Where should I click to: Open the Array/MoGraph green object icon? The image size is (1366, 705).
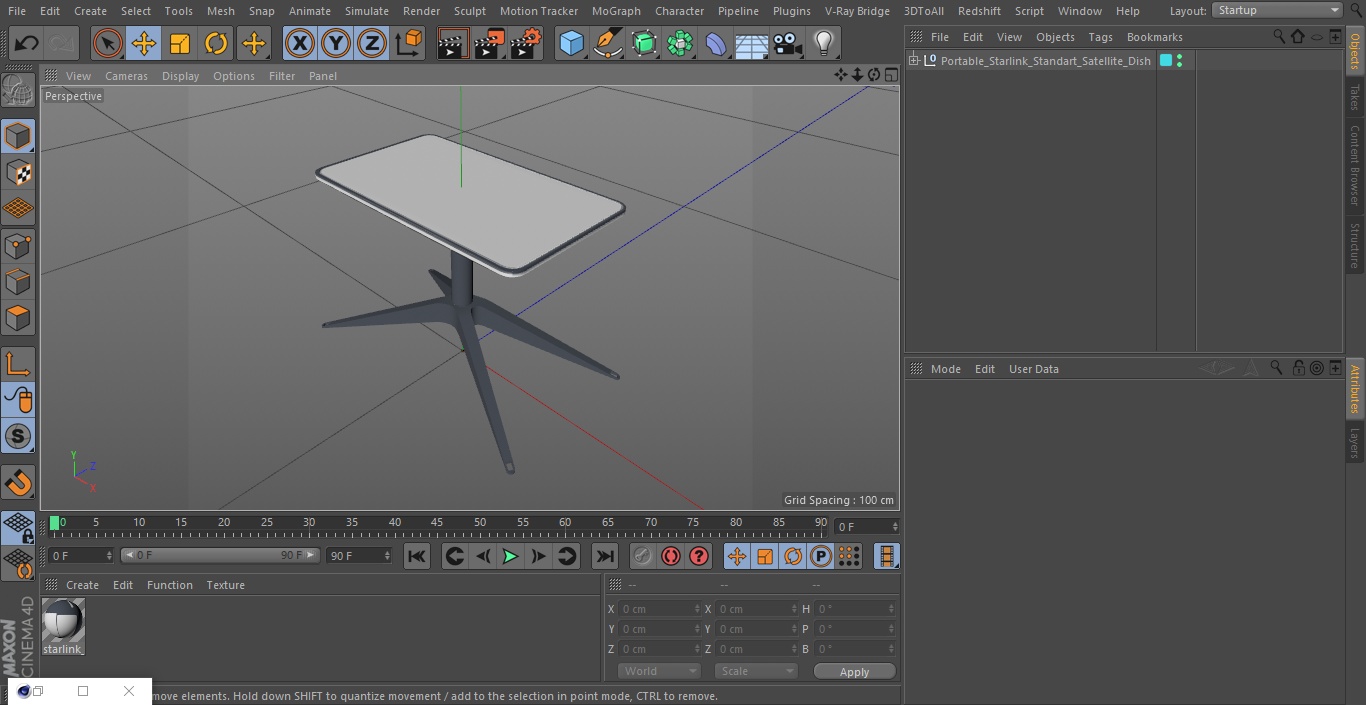(x=680, y=43)
